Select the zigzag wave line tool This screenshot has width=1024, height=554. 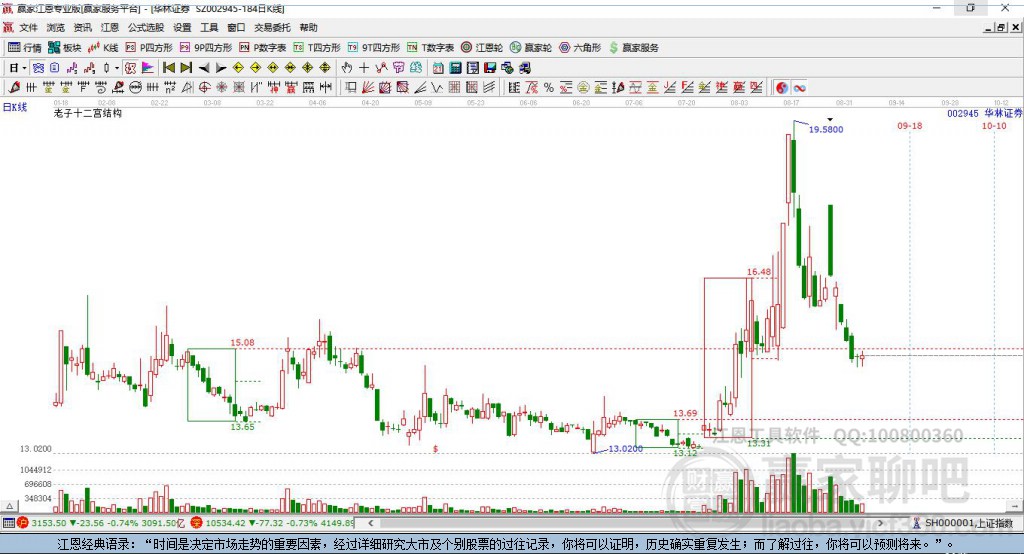pyautogui.click(x=437, y=88)
